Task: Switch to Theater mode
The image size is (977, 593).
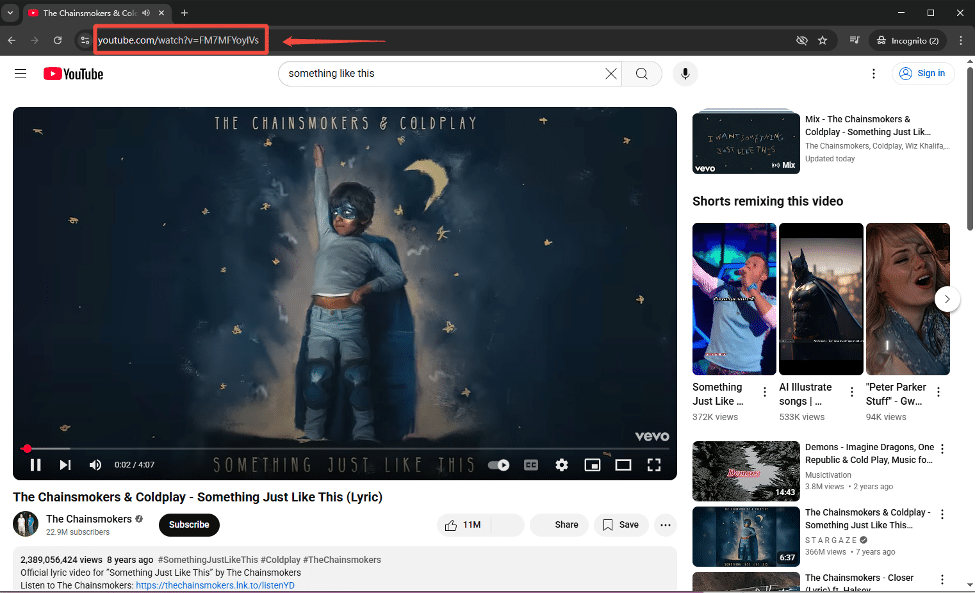Action: tap(623, 464)
